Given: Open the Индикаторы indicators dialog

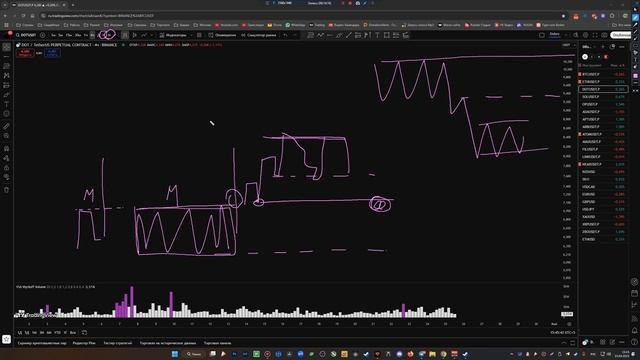Looking at the screenshot, I should (173, 36).
